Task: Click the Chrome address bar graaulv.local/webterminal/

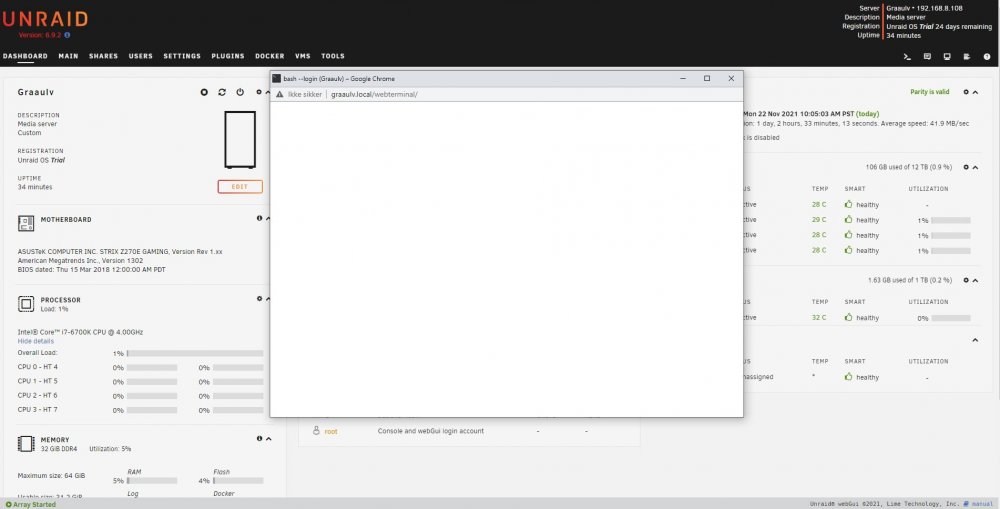Action: tap(374, 94)
